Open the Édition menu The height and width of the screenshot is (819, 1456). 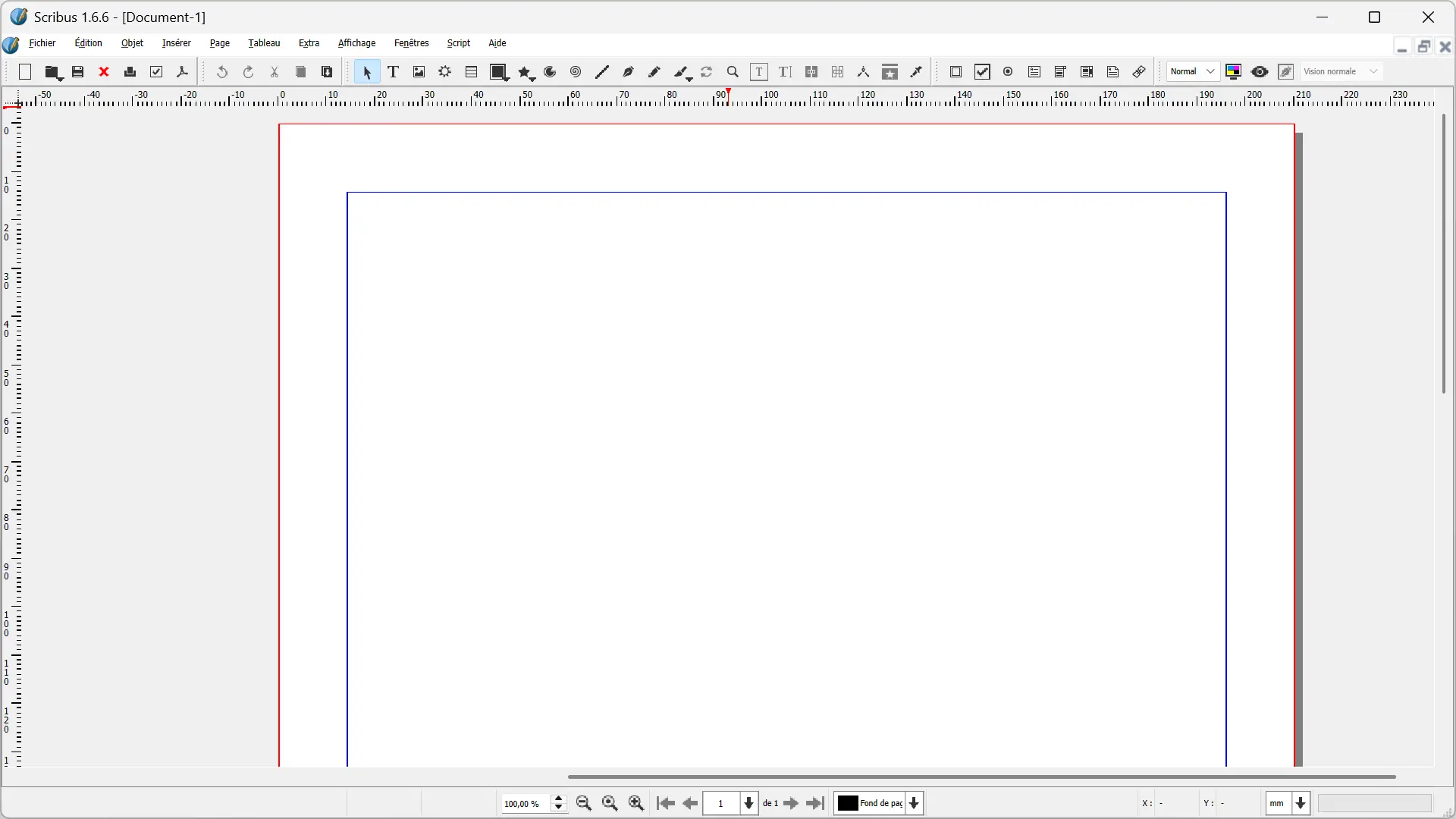tap(89, 43)
